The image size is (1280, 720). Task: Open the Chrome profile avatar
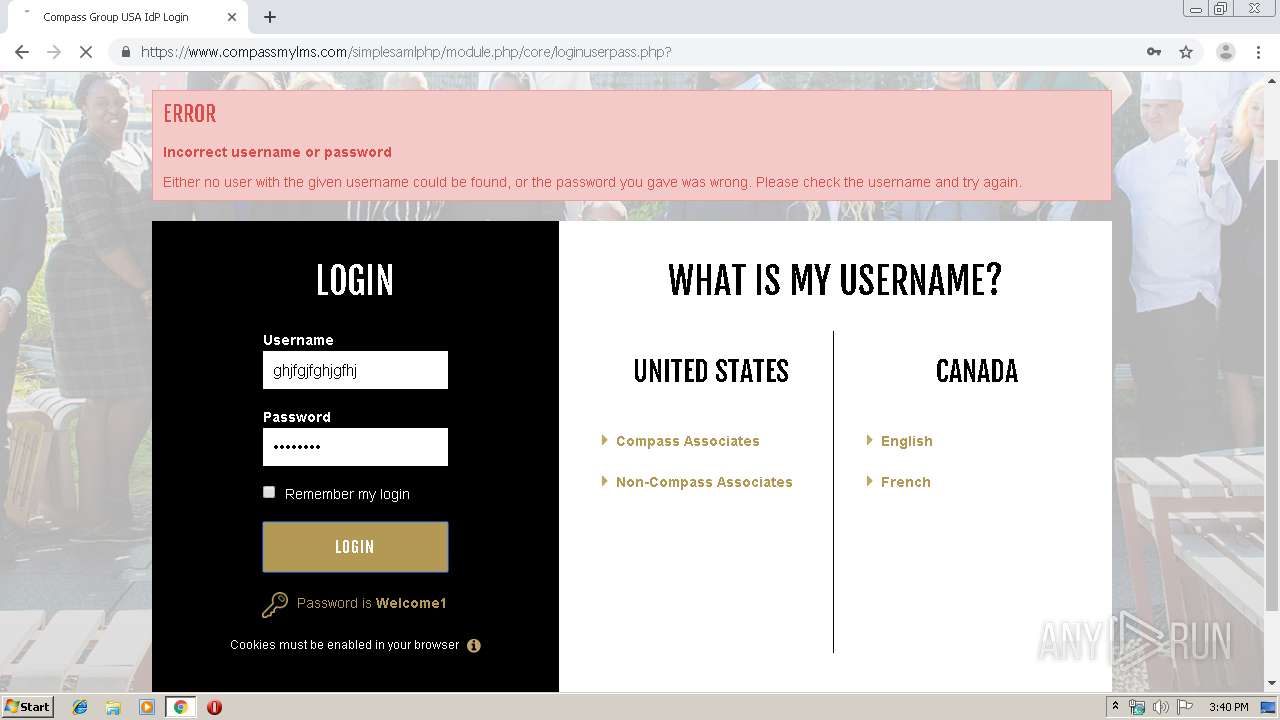click(1225, 52)
